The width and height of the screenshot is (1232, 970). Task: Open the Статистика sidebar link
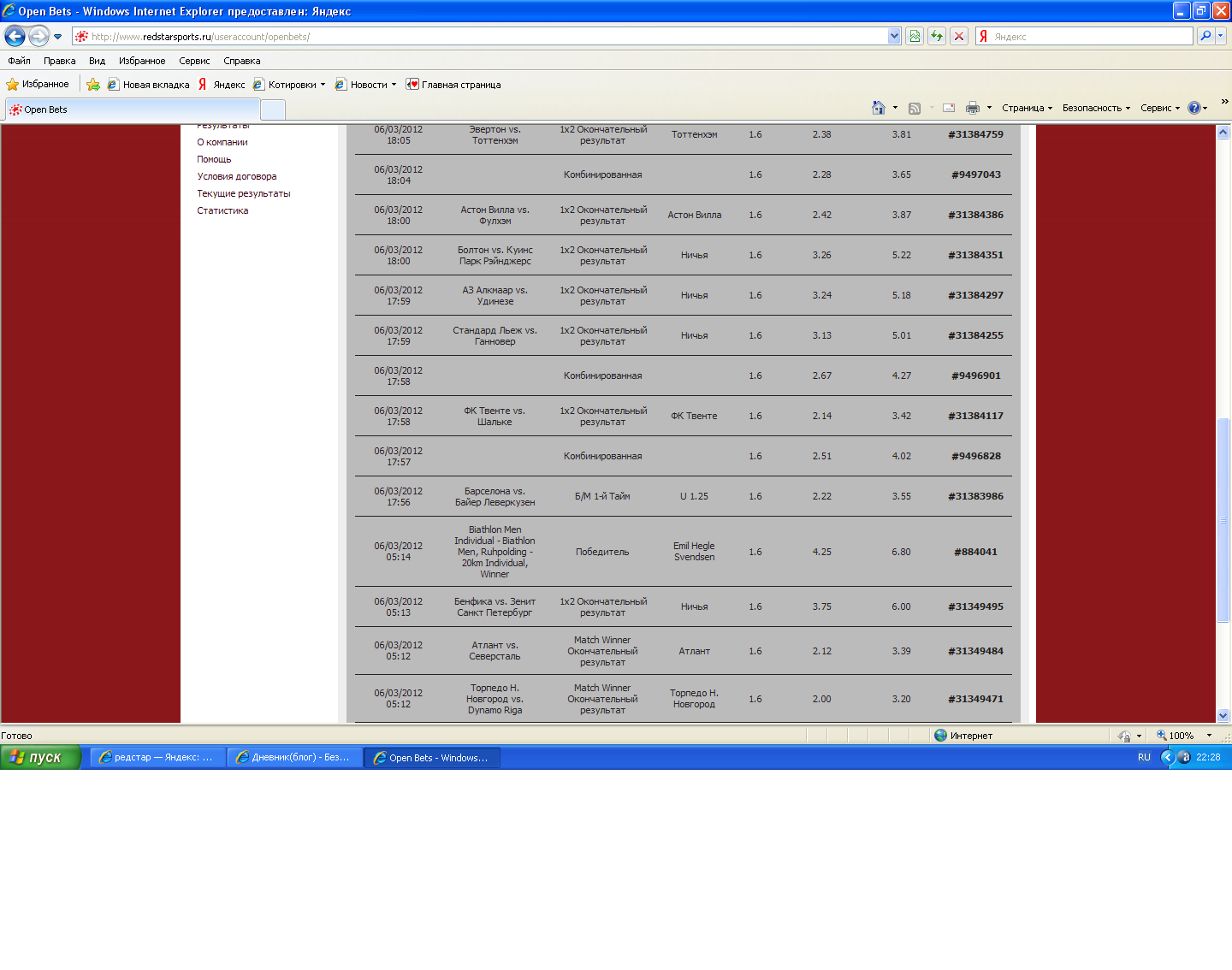[222, 210]
